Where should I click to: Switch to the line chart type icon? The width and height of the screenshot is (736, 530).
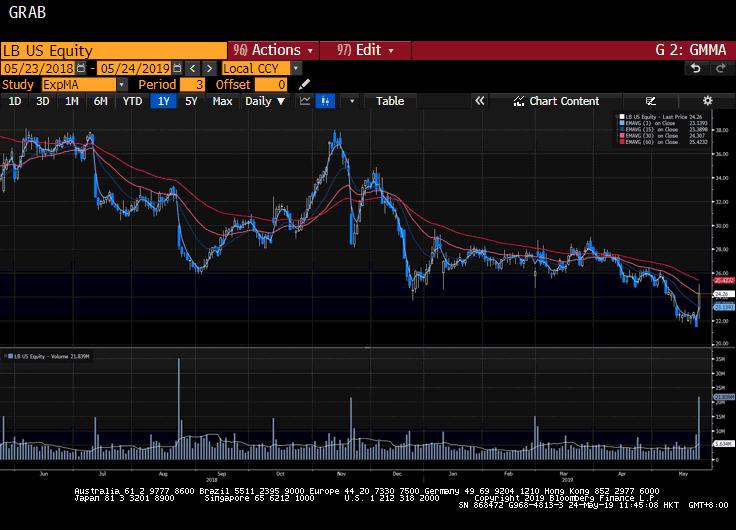click(x=304, y=101)
